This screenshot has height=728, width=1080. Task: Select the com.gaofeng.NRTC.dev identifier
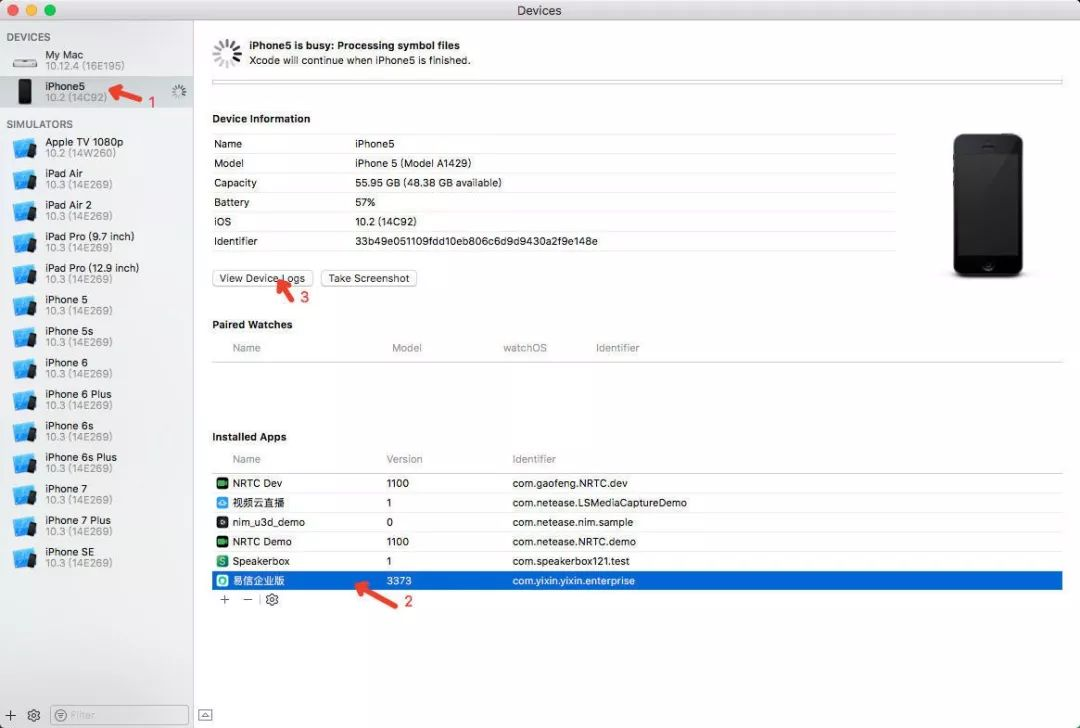(570, 483)
